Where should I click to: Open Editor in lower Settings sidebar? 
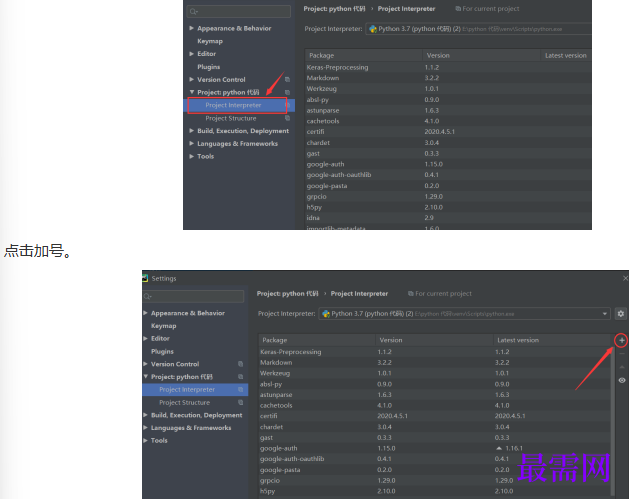160,339
